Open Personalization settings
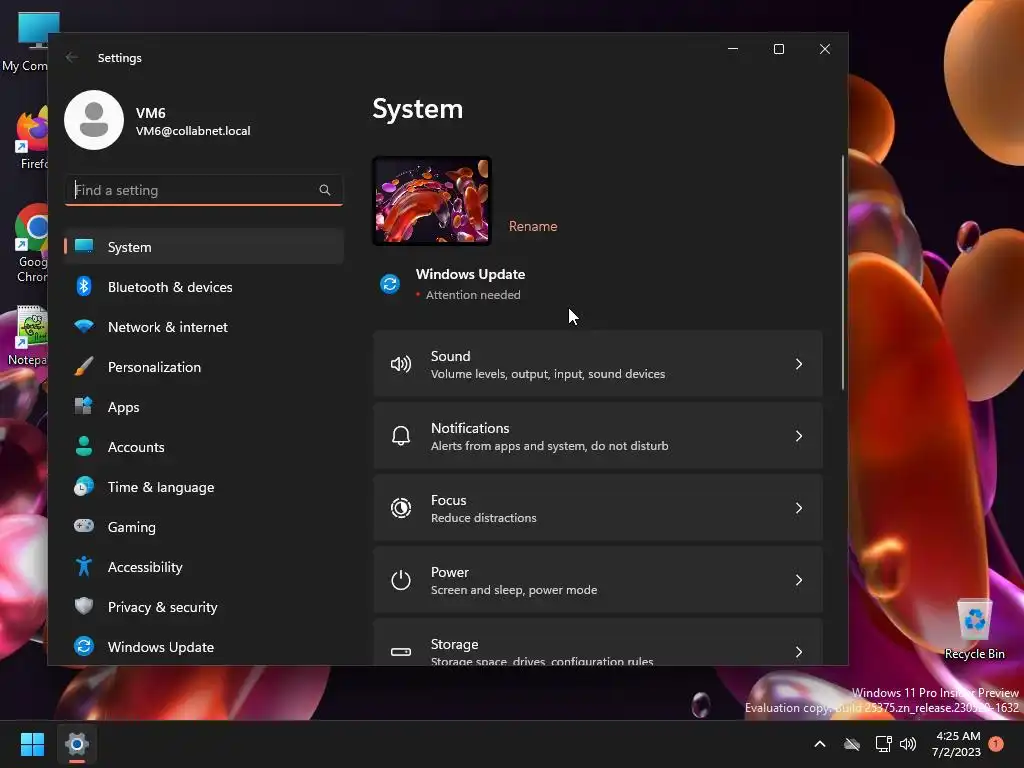 204,366
